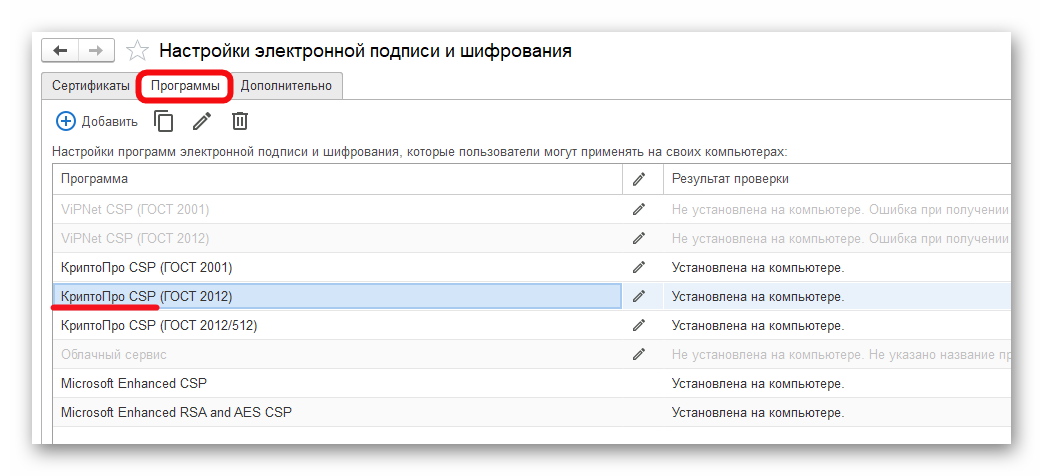Open the Дополнительно tab
The width and height of the screenshot is (1043, 476).
pyautogui.click(x=287, y=86)
